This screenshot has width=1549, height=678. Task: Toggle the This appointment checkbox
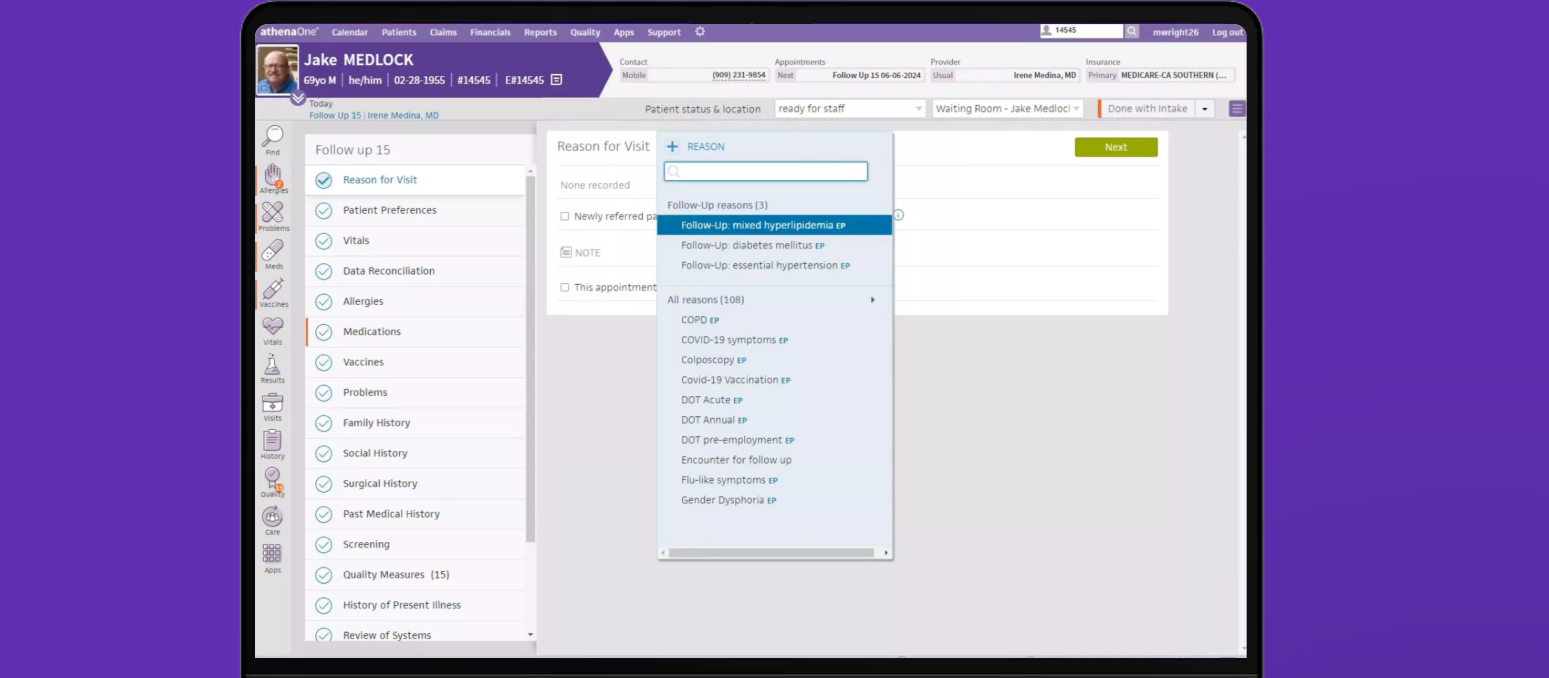(565, 287)
